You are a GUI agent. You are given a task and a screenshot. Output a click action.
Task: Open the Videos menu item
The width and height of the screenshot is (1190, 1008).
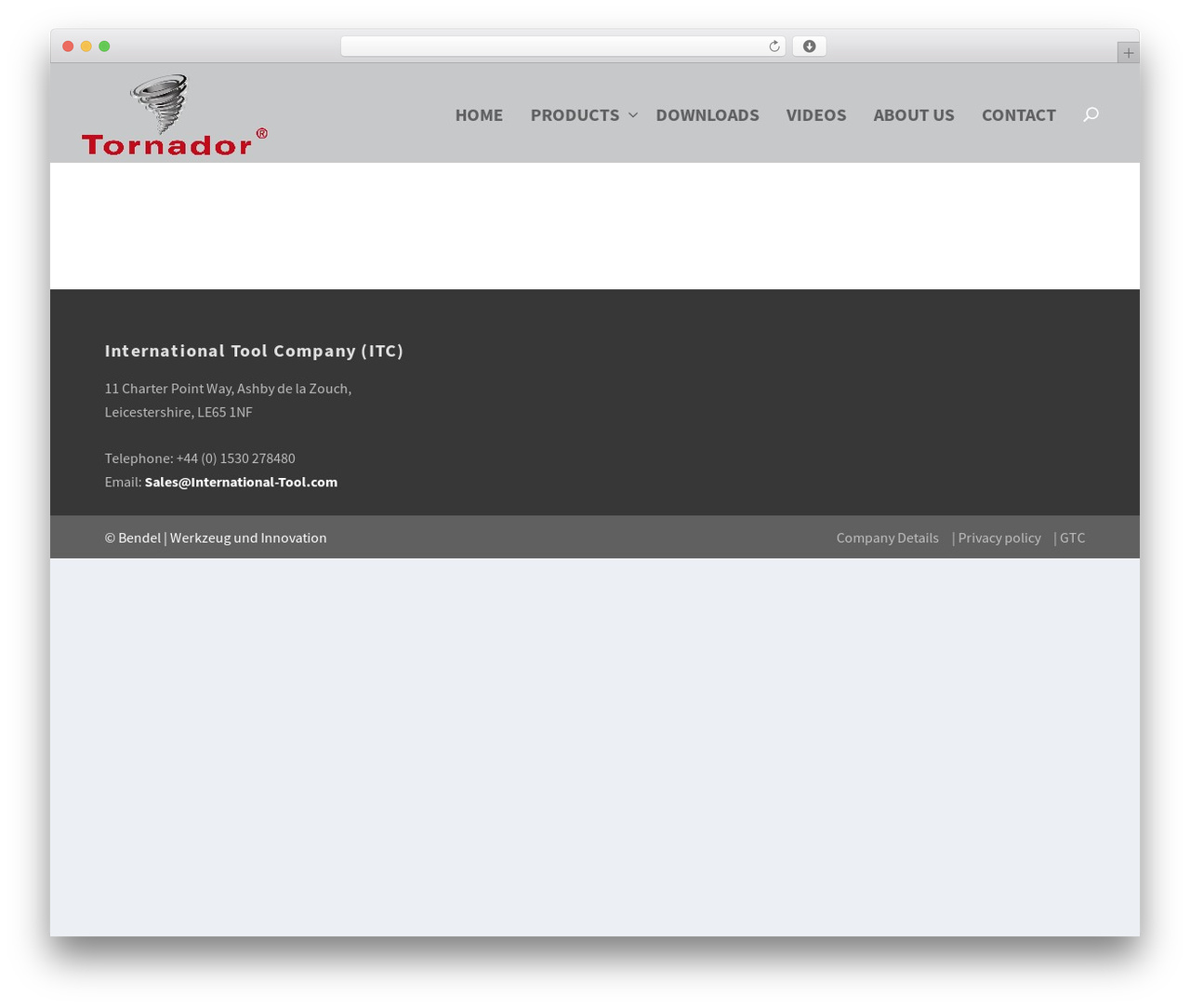click(x=816, y=114)
